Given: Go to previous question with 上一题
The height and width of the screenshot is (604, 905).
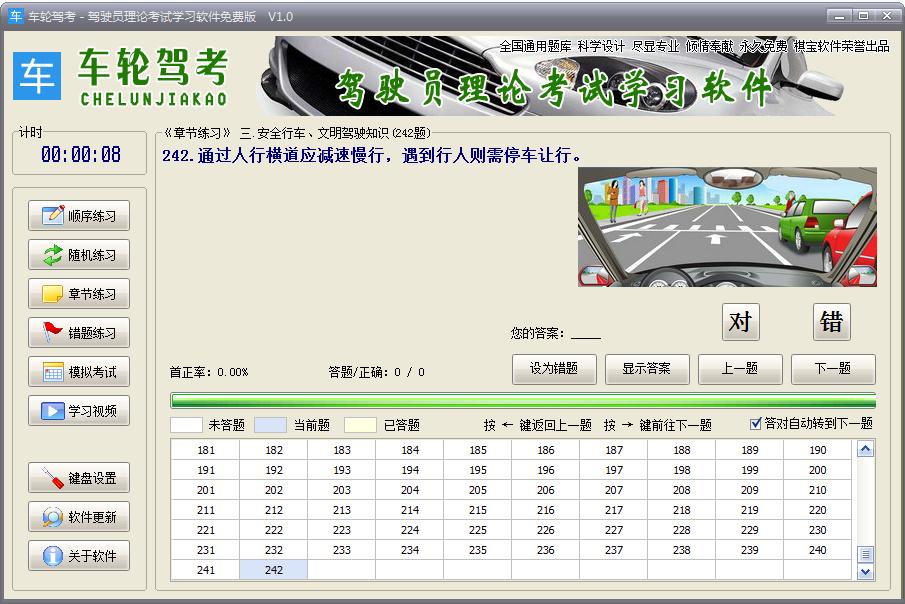Looking at the screenshot, I should click(x=740, y=369).
